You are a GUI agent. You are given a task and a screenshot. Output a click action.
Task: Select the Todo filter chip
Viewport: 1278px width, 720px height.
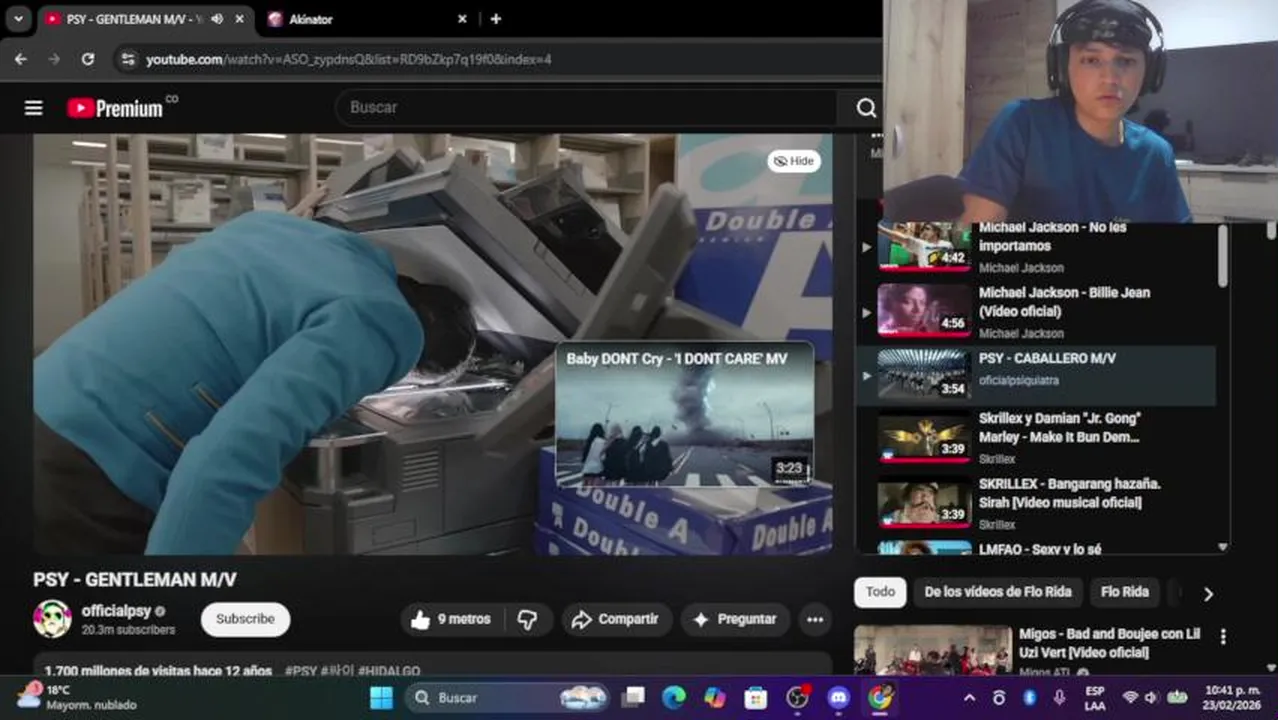click(880, 592)
